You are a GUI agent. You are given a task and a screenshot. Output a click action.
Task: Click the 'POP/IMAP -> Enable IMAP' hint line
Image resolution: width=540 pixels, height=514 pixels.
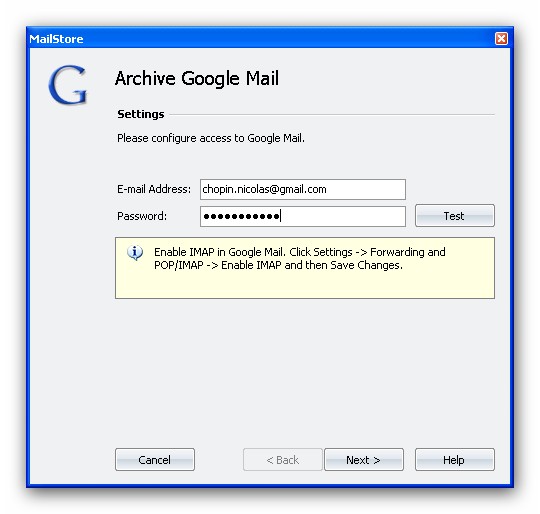coord(278,265)
